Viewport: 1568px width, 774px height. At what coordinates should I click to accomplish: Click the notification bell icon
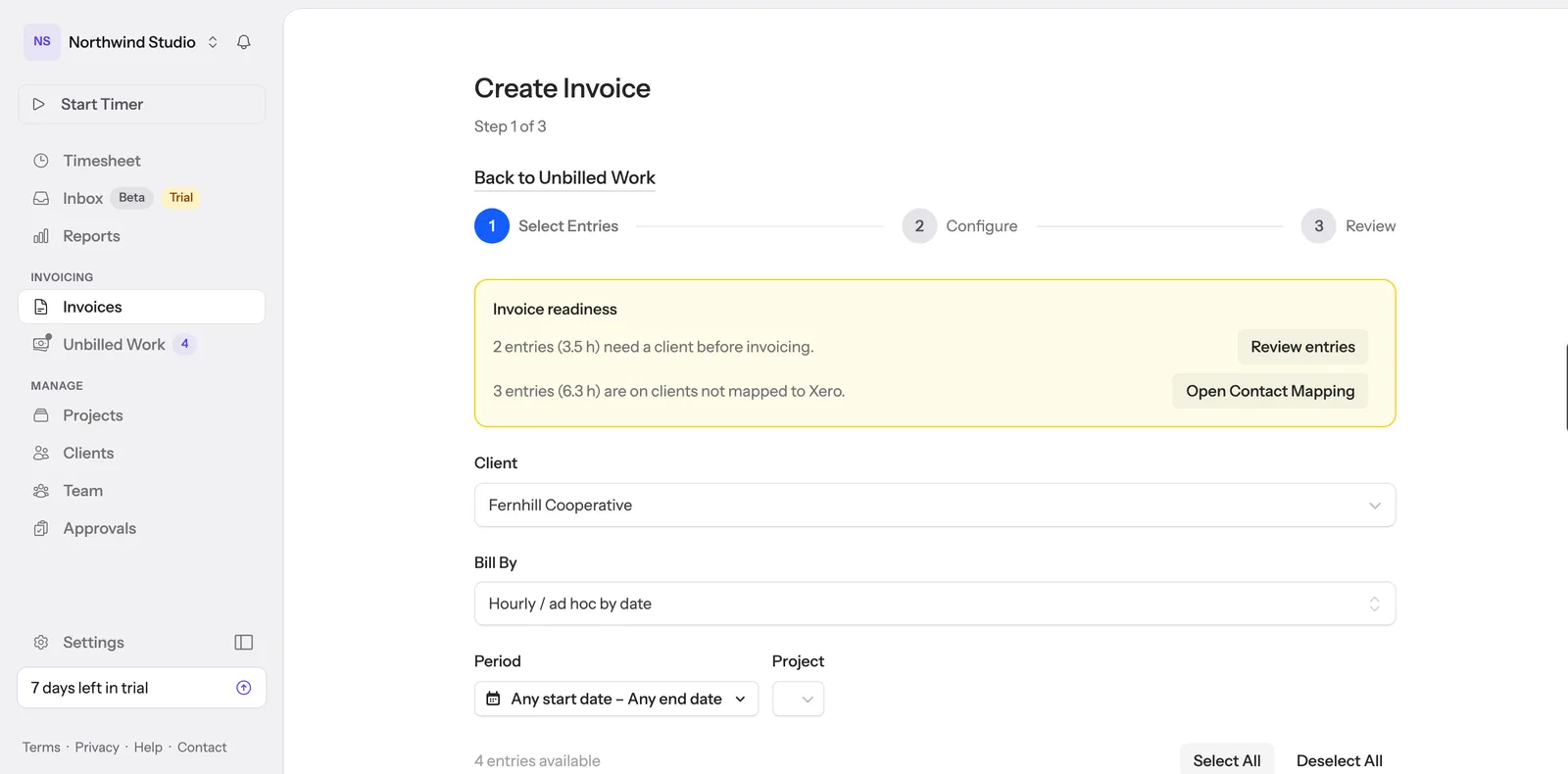244,42
